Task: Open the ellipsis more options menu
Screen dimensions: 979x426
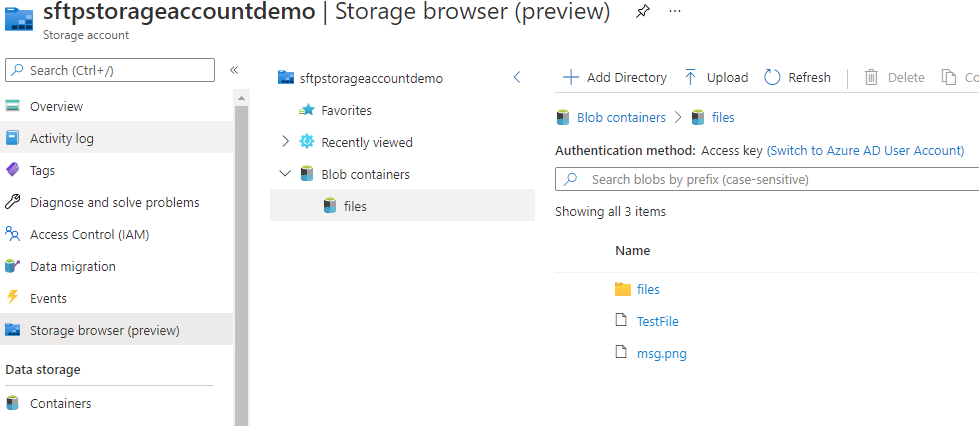Action: pyautogui.click(x=675, y=11)
